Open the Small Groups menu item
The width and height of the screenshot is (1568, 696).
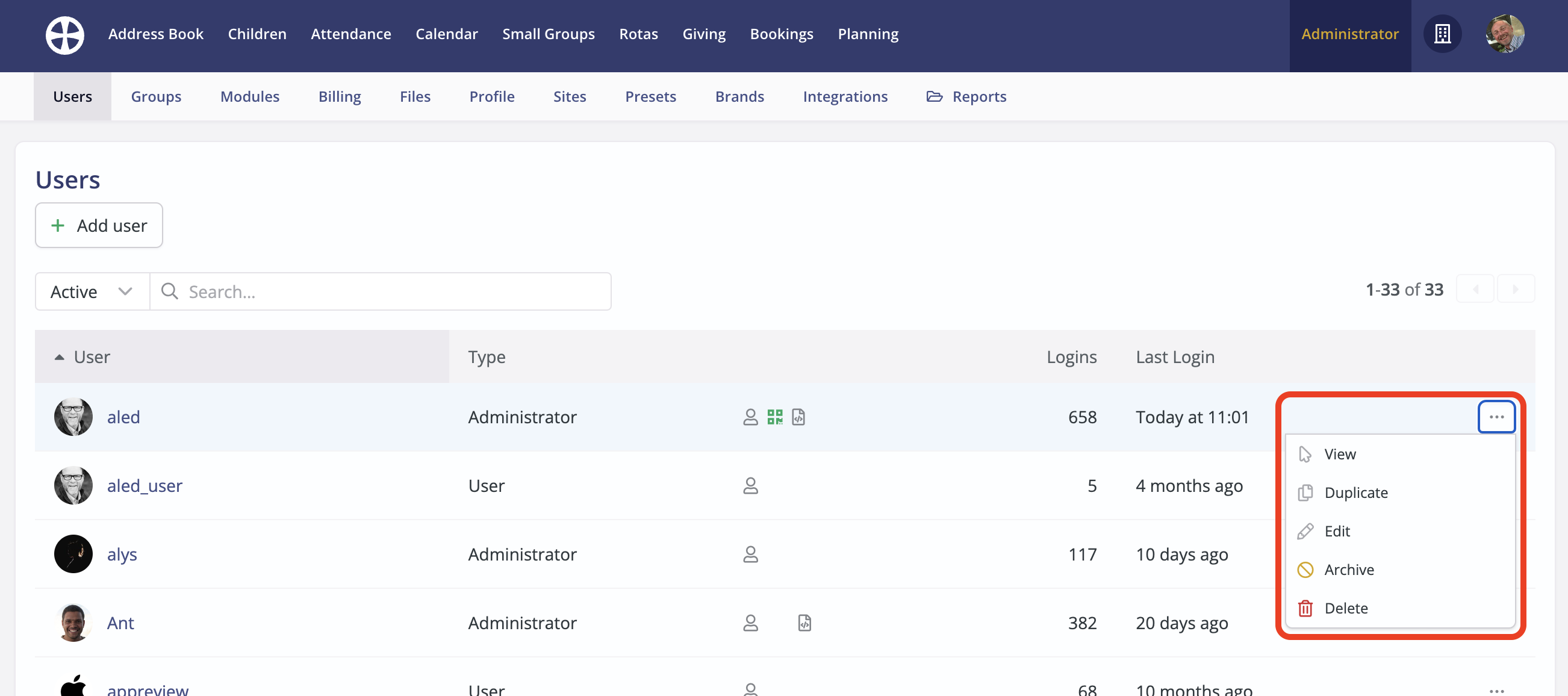point(548,34)
